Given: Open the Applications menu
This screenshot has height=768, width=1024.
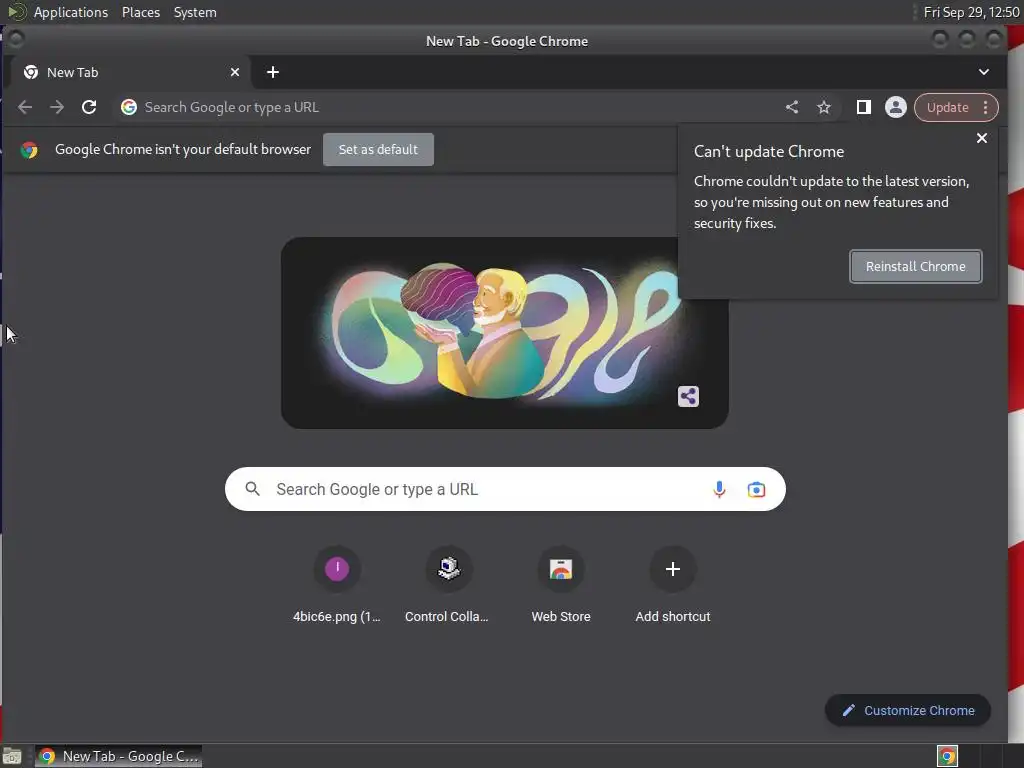Looking at the screenshot, I should [71, 12].
